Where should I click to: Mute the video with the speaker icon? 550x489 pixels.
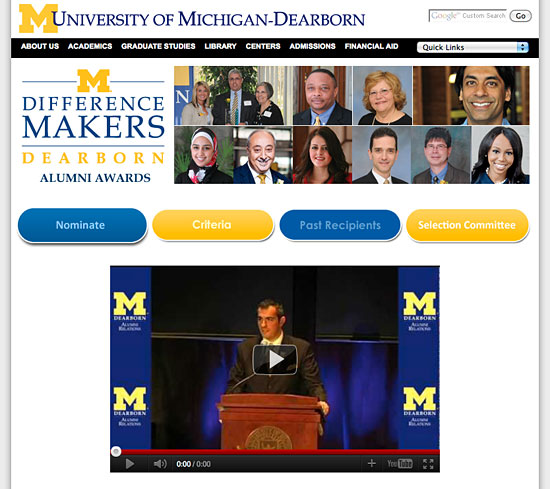160,464
